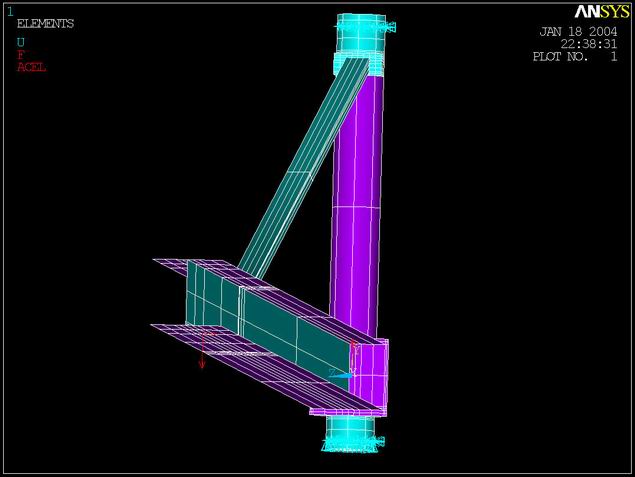Click the U legend label
Image resolution: width=635 pixels, height=477 pixels.
click(21, 42)
